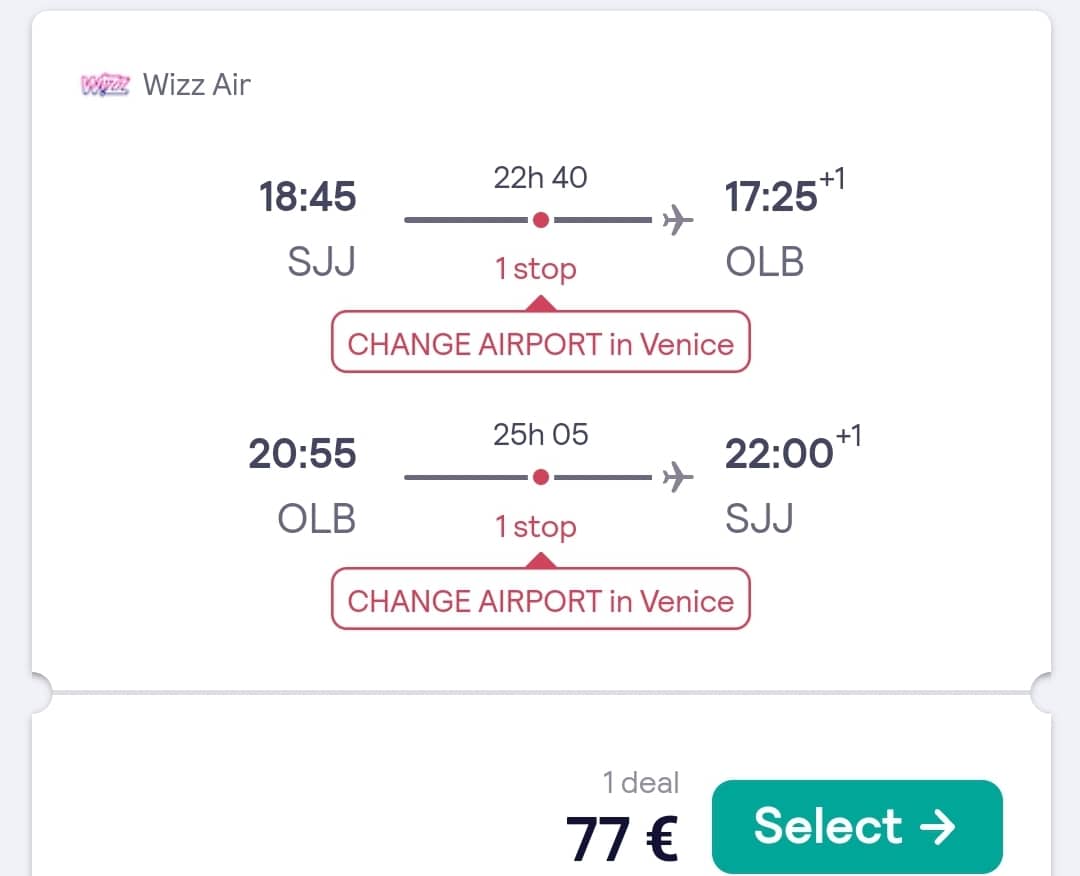The height and width of the screenshot is (876, 1080).
Task: Click the arrow inside the Select button
Action: pos(937,826)
